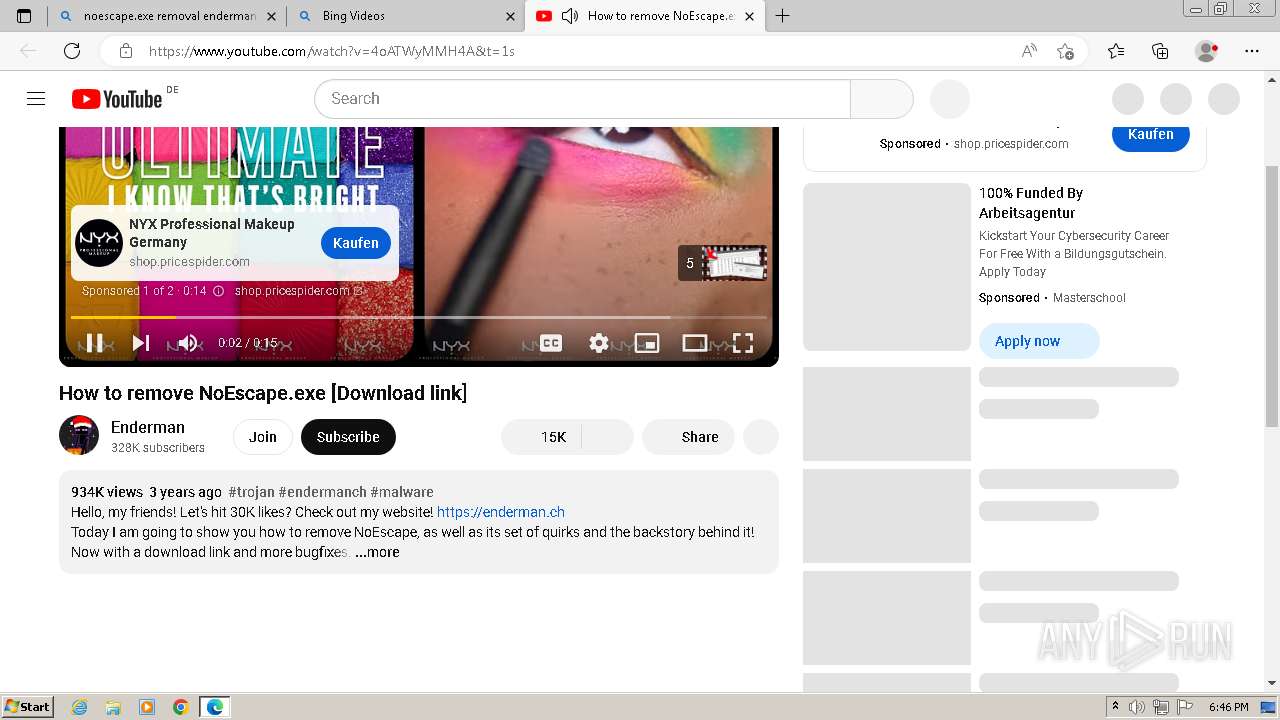Reload the page
1280x720 pixels.
coord(72,51)
